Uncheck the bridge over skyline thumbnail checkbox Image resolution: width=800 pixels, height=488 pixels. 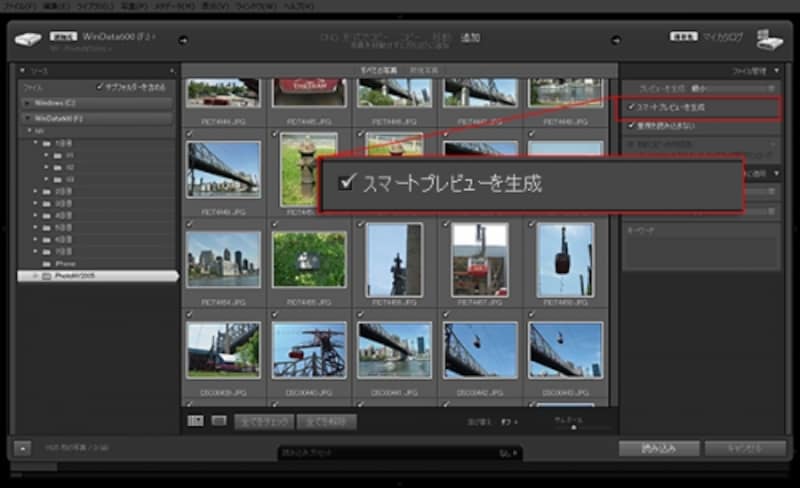(189, 134)
